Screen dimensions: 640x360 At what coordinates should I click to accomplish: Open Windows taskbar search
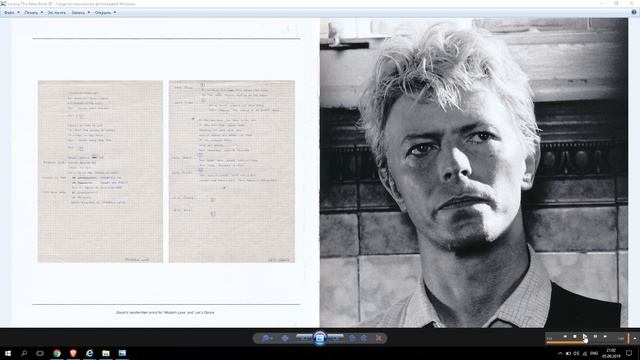[x=24, y=353]
